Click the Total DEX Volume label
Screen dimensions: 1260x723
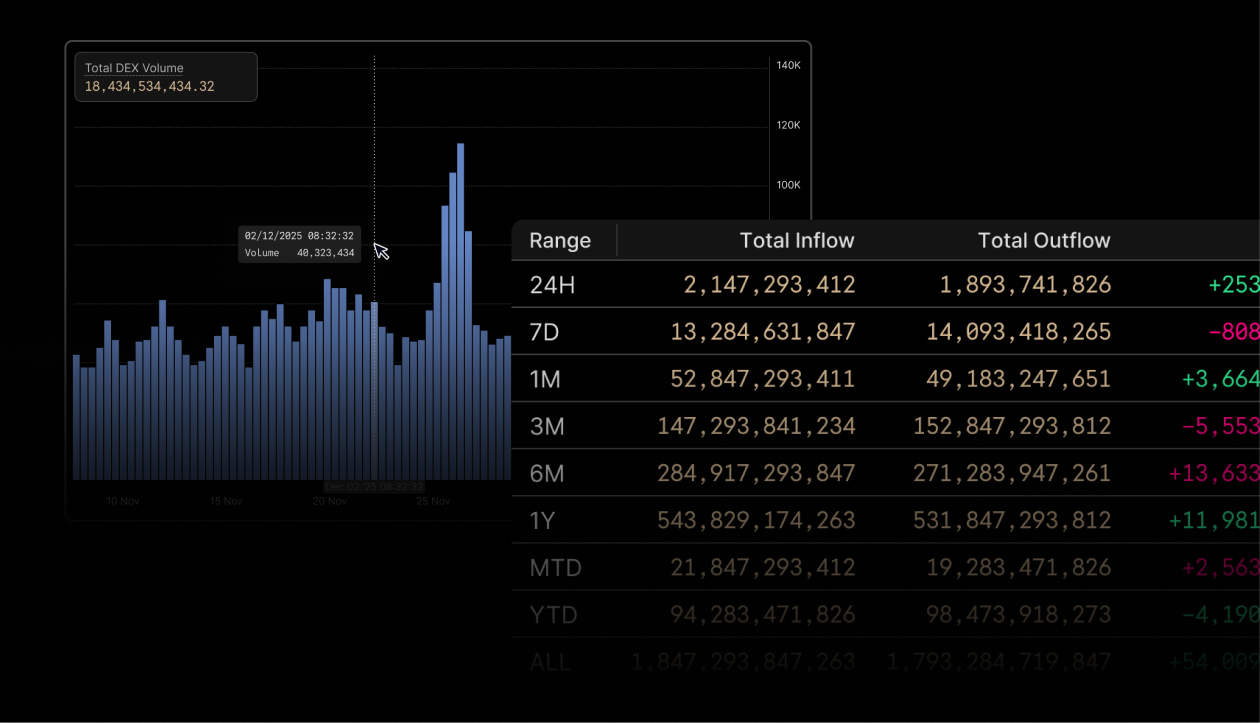(x=134, y=68)
